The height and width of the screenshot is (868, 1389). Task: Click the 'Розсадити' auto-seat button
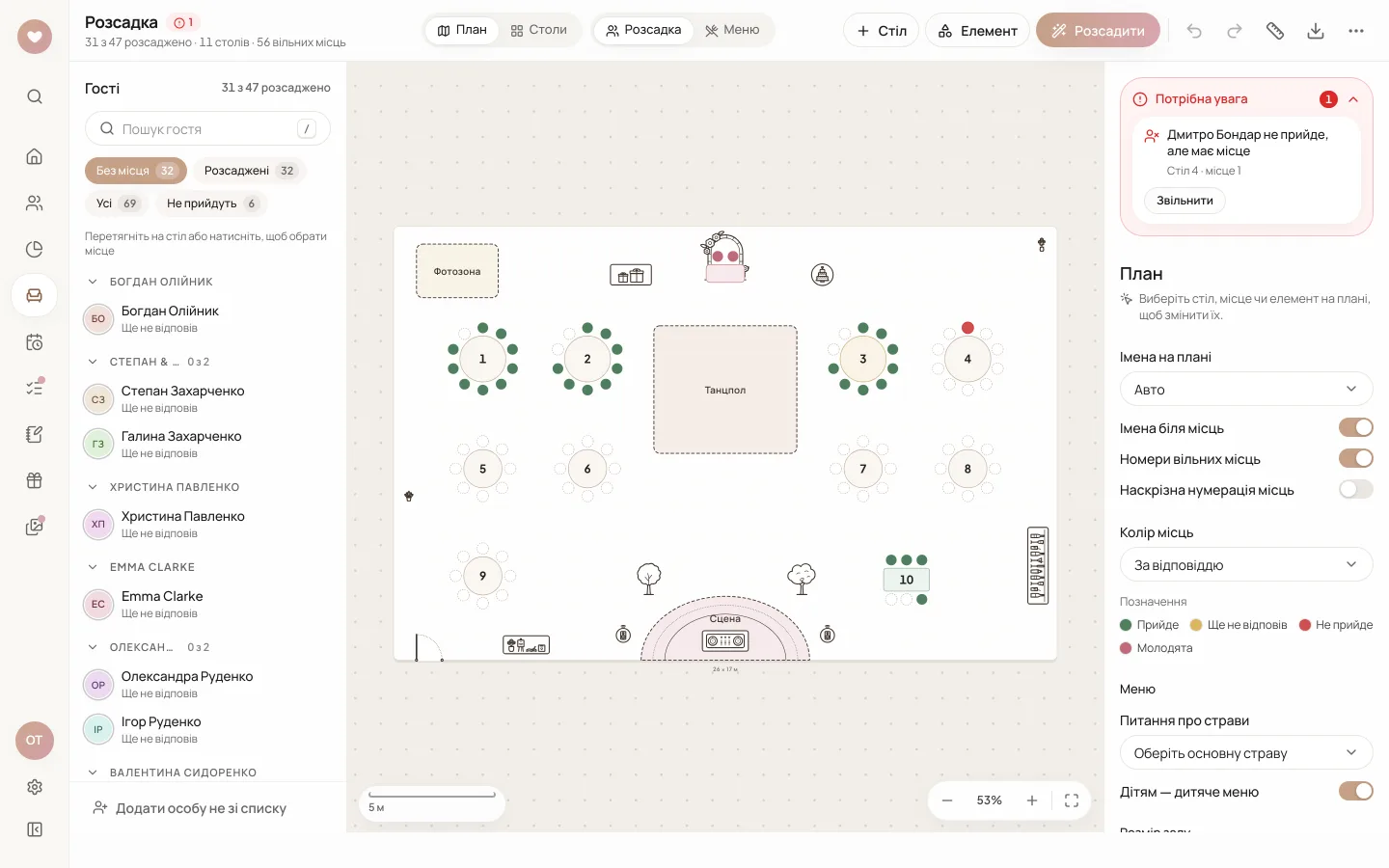click(x=1098, y=31)
